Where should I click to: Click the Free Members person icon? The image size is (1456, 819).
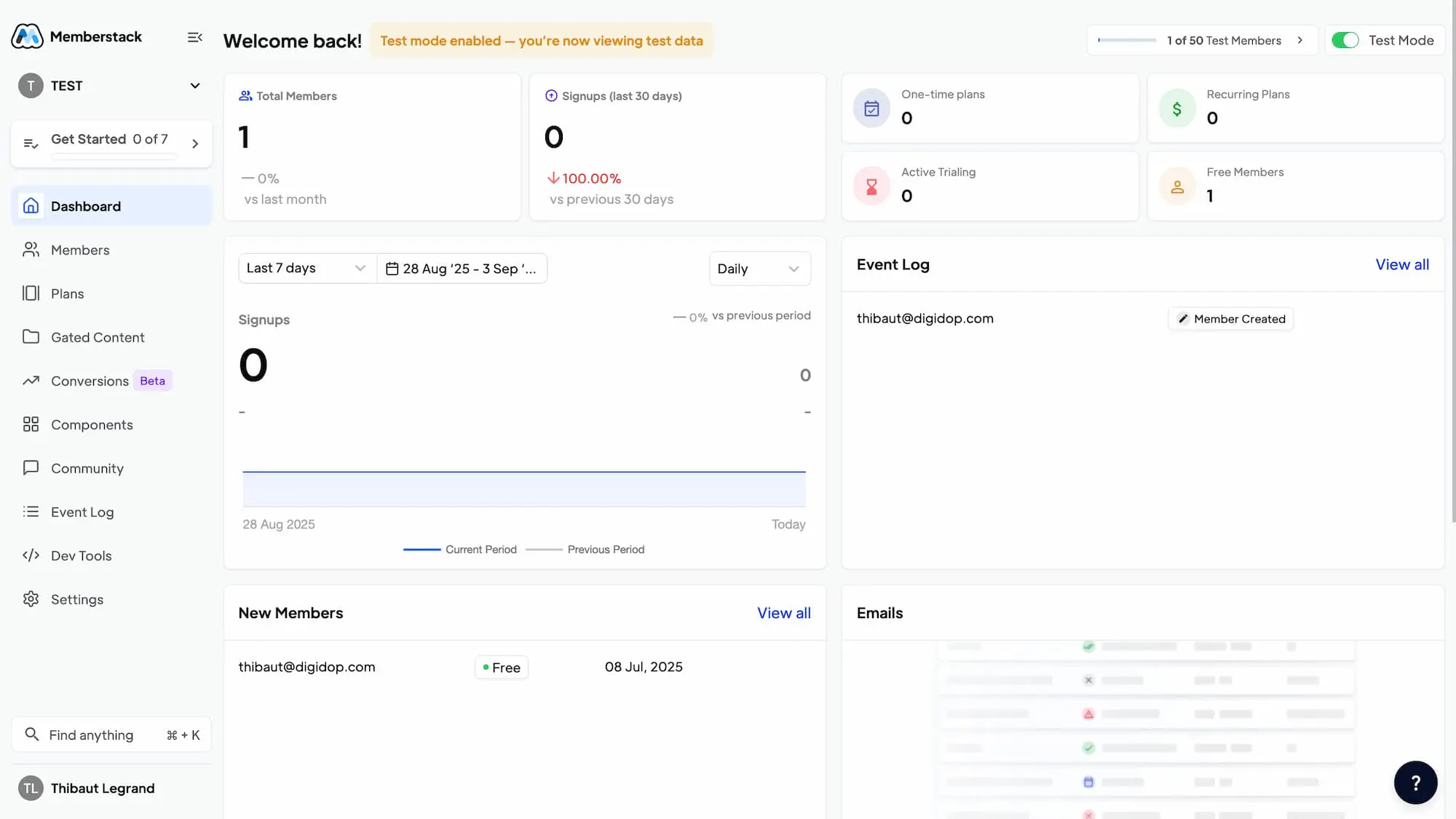1176,187
